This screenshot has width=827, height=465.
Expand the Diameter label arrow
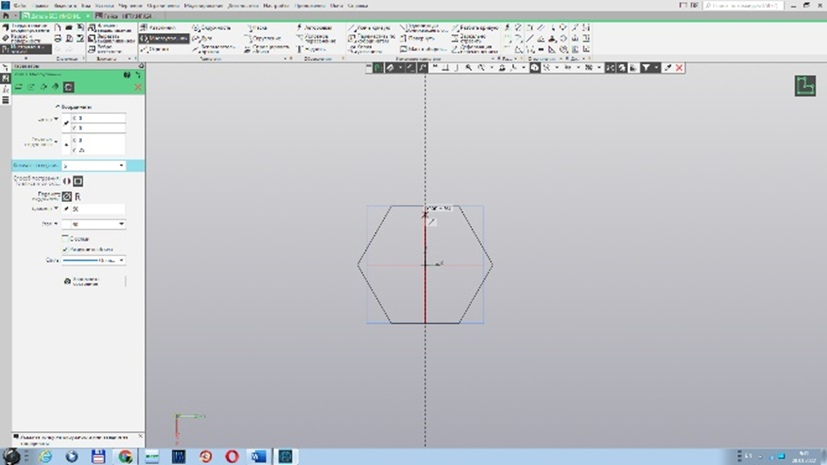click(56, 209)
